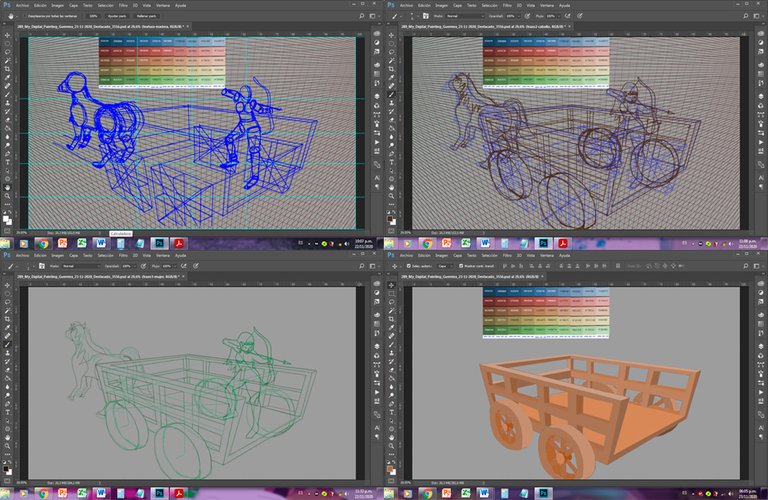Viewport: 768px width, 500px height.
Task: Select the Eyedropper tool in green sketch window
Action: tap(7, 327)
